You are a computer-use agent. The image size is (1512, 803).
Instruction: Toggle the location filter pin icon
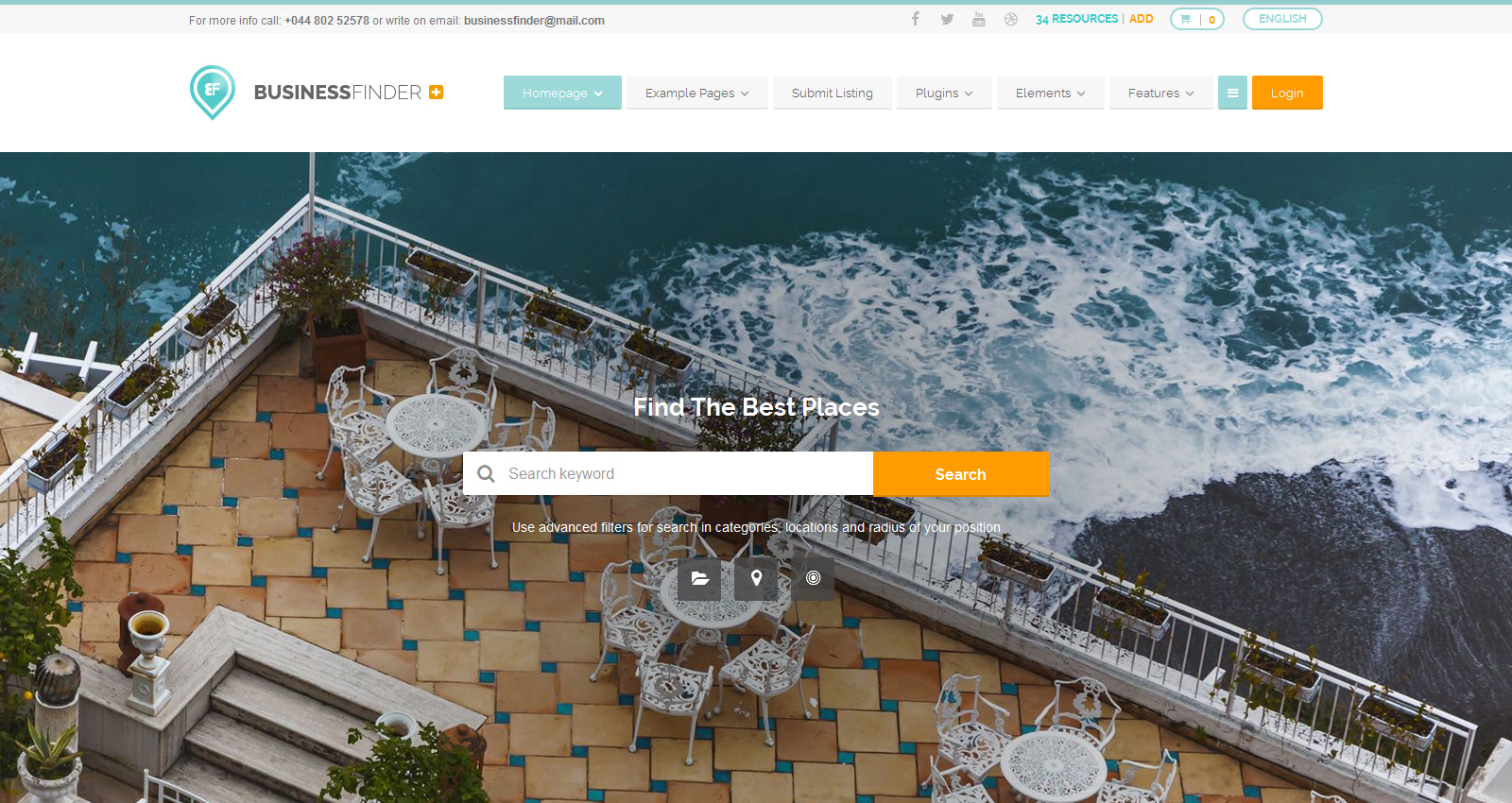(756, 578)
